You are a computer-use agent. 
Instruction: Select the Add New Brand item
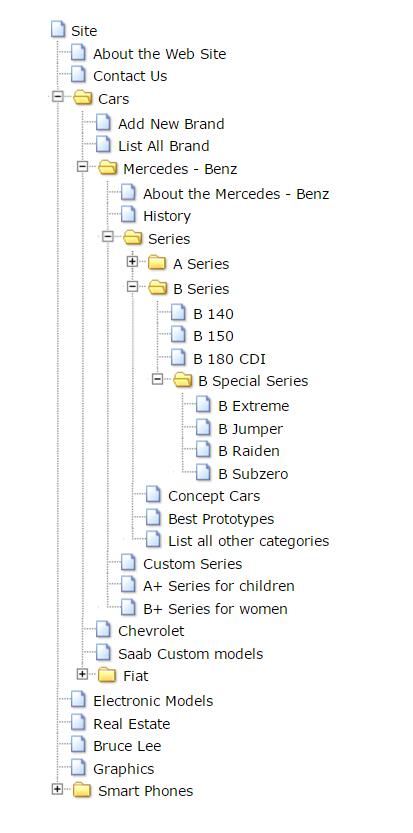[x=171, y=124]
